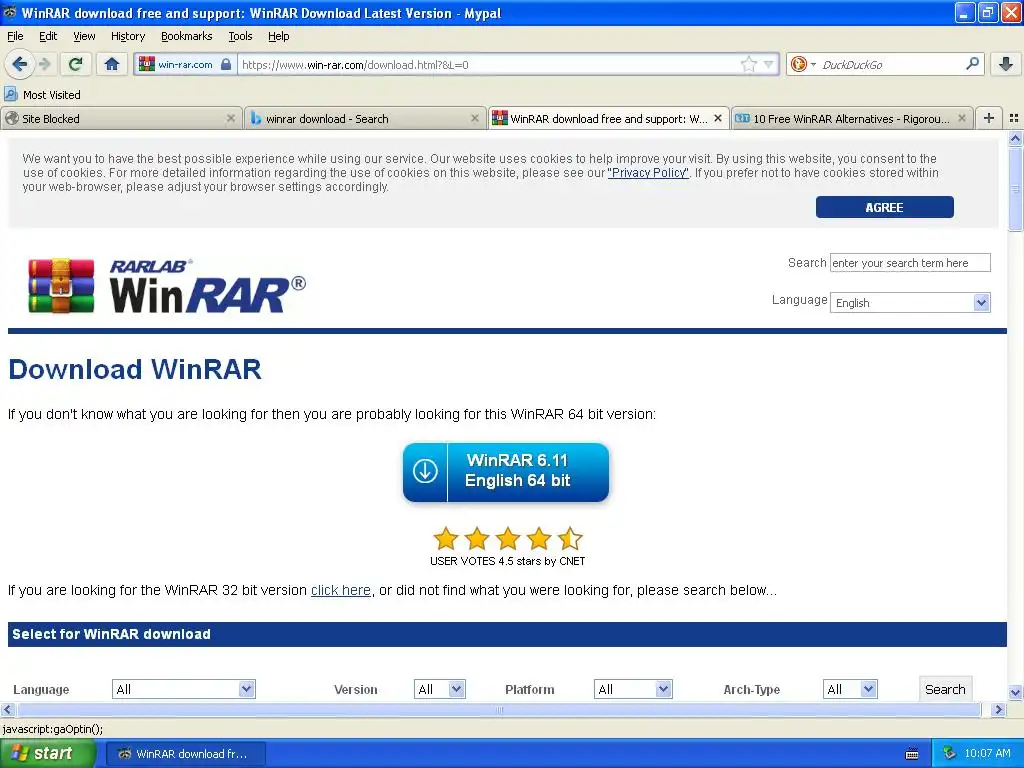This screenshot has height=768, width=1024.
Task: Focus the site search term field
Action: [x=910, y=263]
